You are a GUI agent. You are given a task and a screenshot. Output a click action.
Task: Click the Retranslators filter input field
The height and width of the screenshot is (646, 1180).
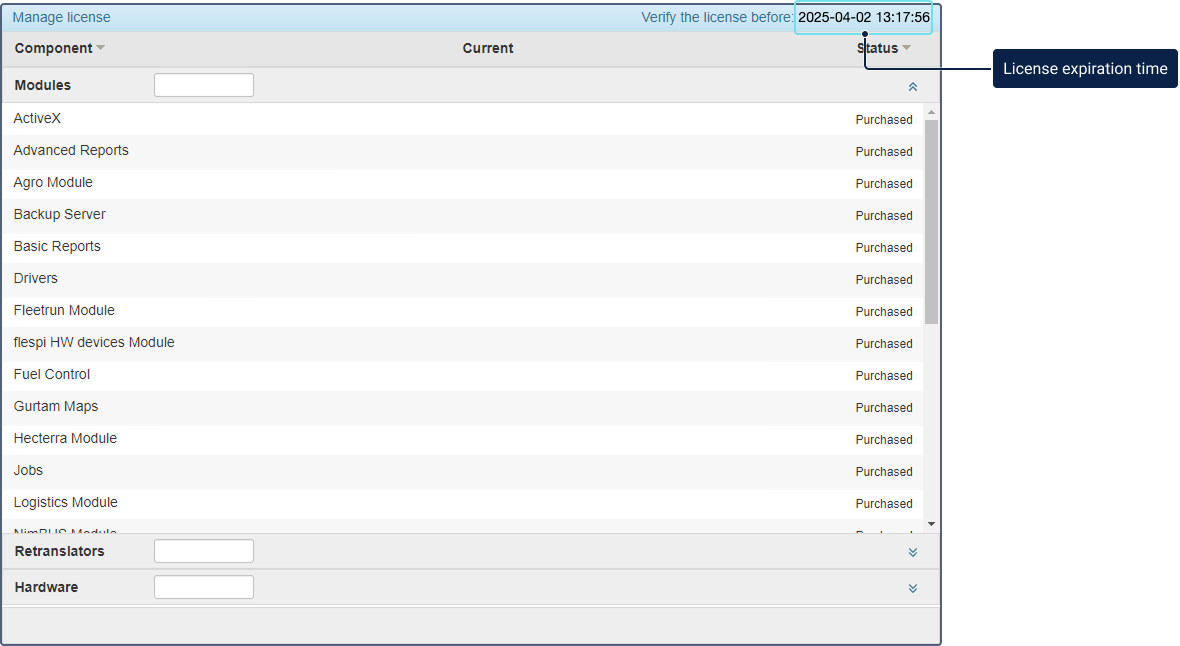click(204, 551)
